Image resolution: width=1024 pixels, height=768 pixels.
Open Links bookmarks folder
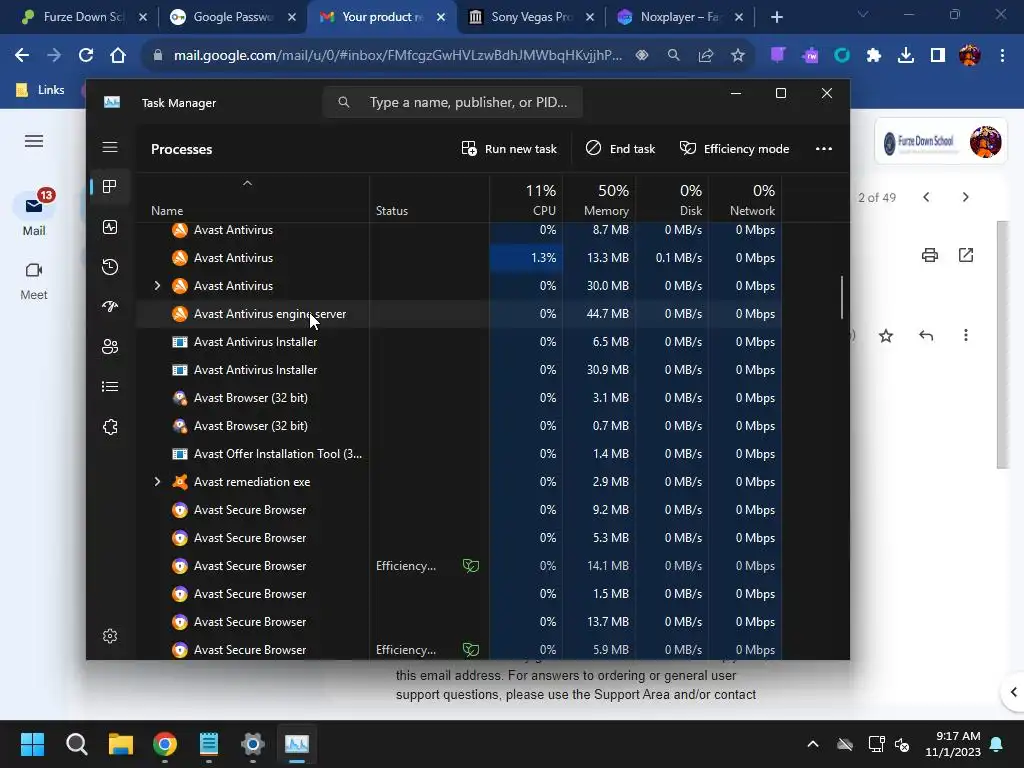click(x=40, y=90)
